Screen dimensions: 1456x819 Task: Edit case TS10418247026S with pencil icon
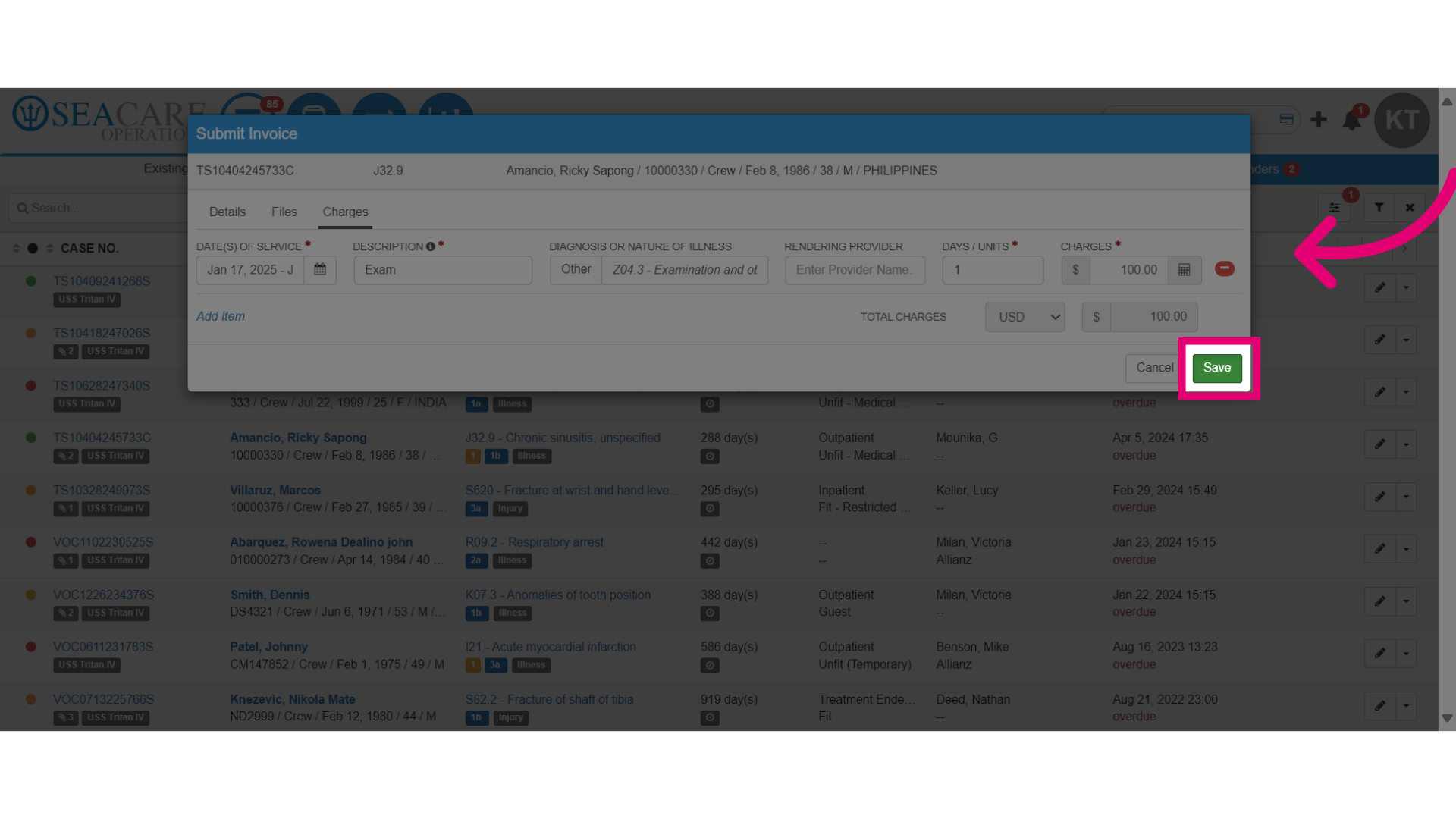point(1380,340)
